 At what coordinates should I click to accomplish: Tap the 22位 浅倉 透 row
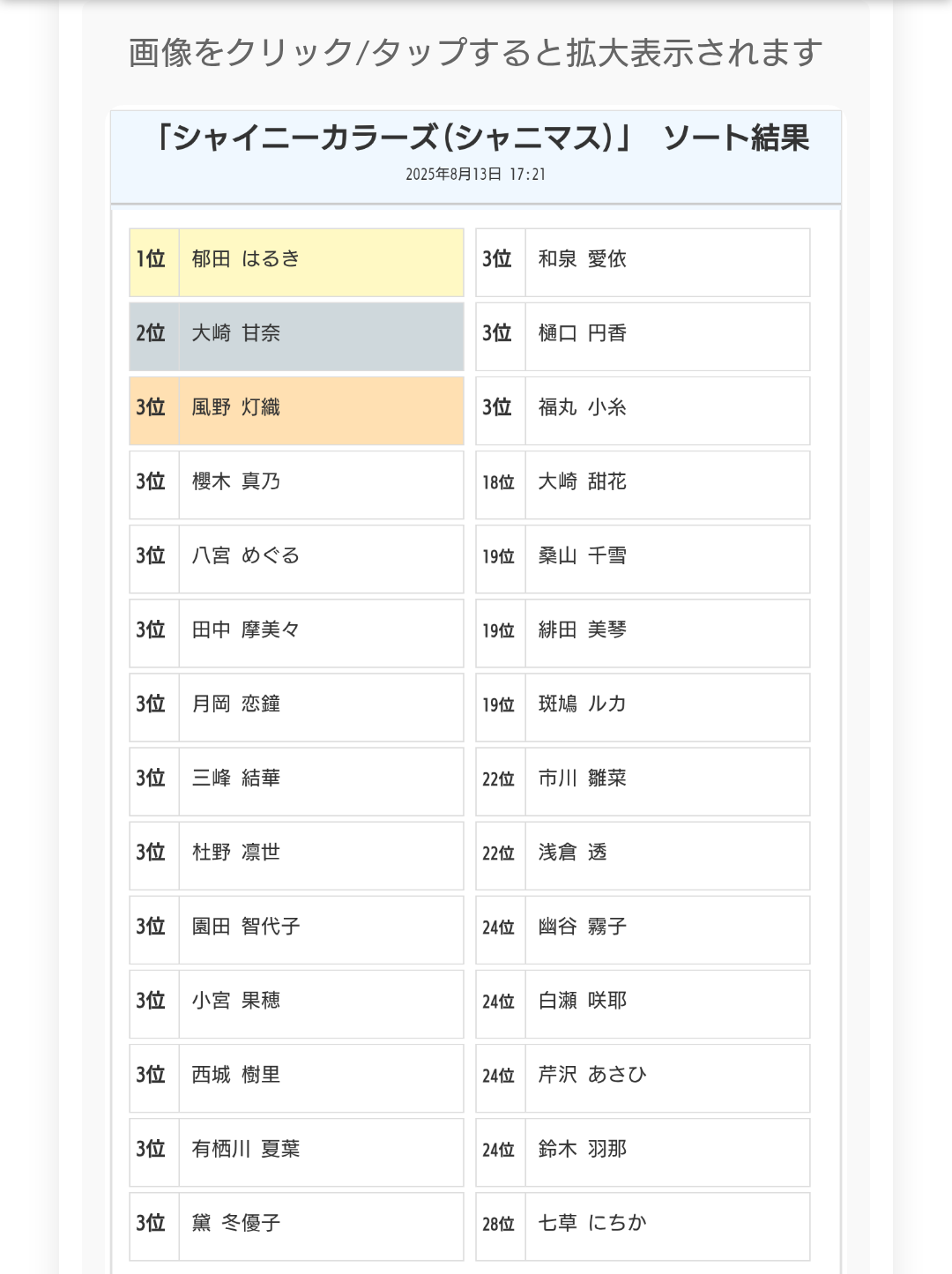coord(643,855)
